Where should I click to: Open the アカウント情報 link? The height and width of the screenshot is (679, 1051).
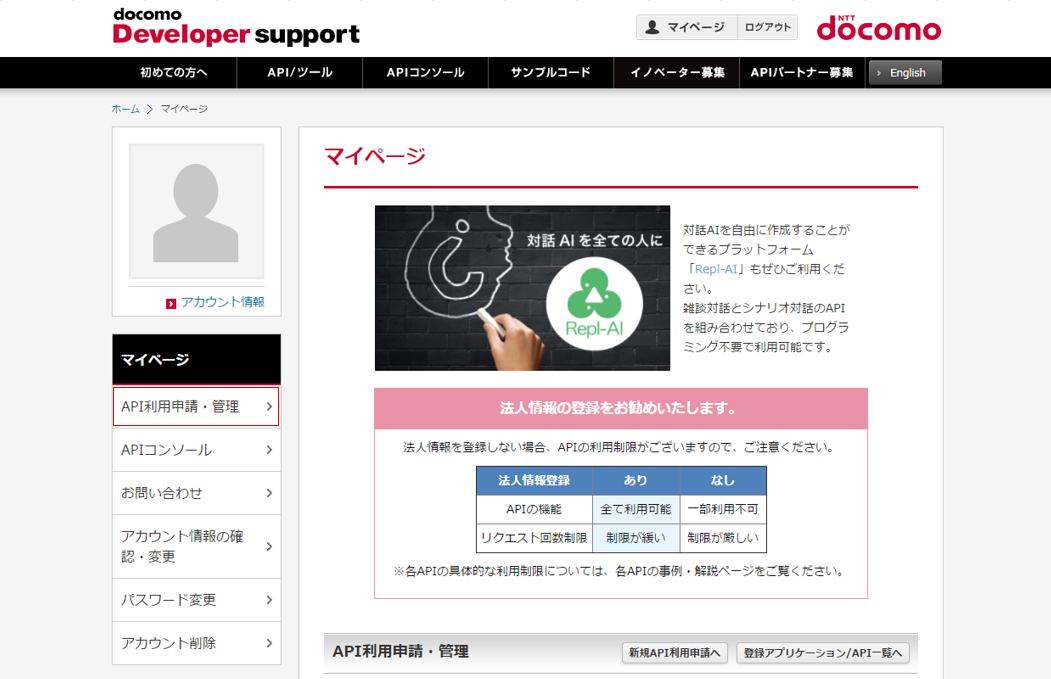(x=223, y=302)
